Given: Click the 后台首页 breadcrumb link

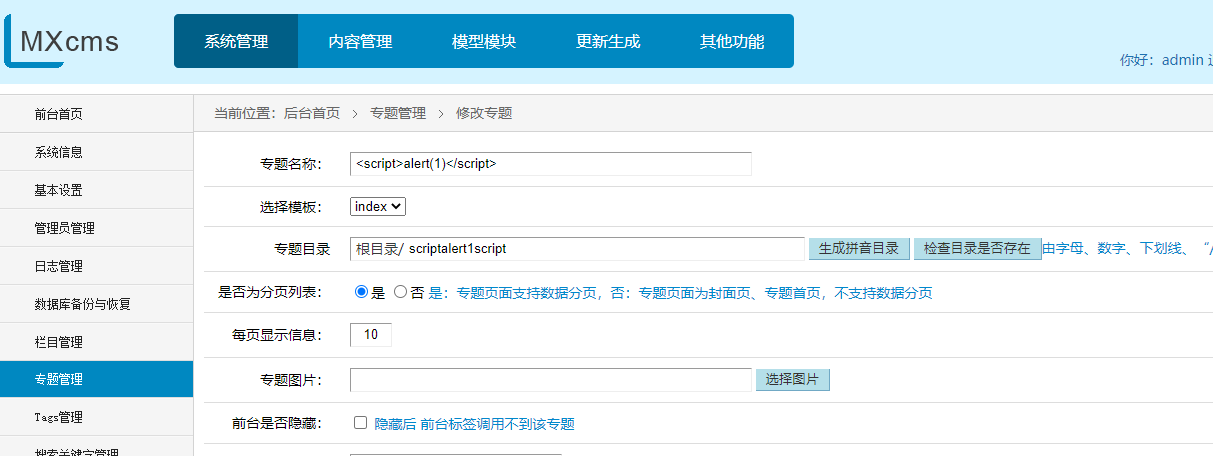Looking at the screenshot, I should [312, 114].
